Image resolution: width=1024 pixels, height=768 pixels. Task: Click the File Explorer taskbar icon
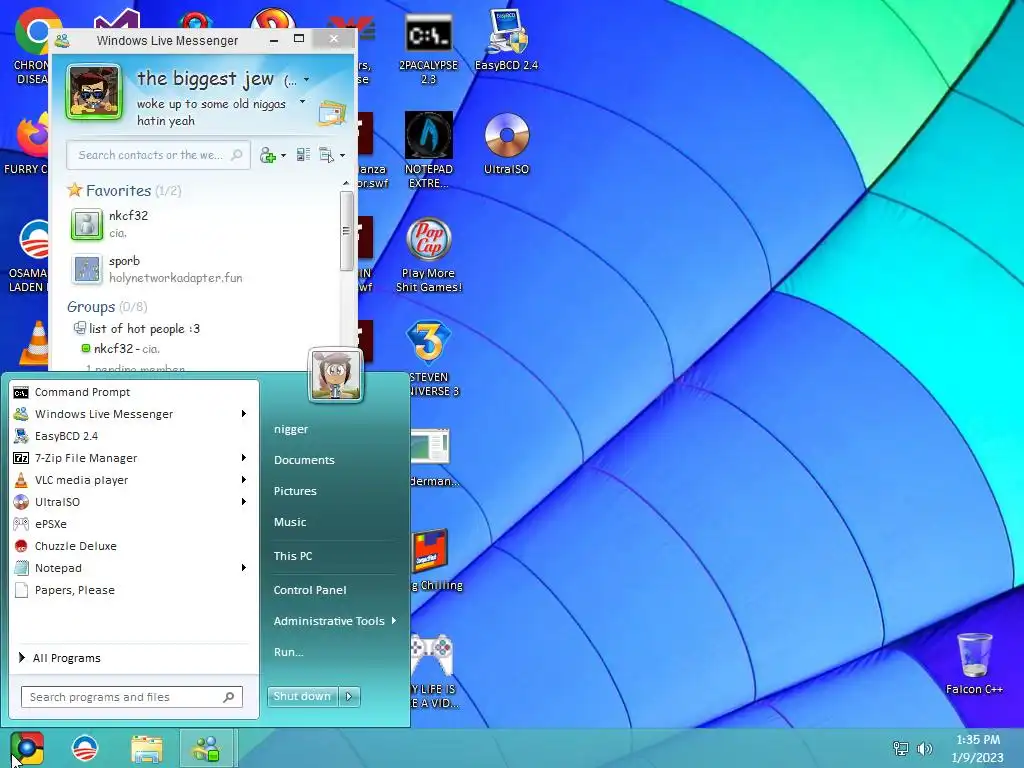147,749
